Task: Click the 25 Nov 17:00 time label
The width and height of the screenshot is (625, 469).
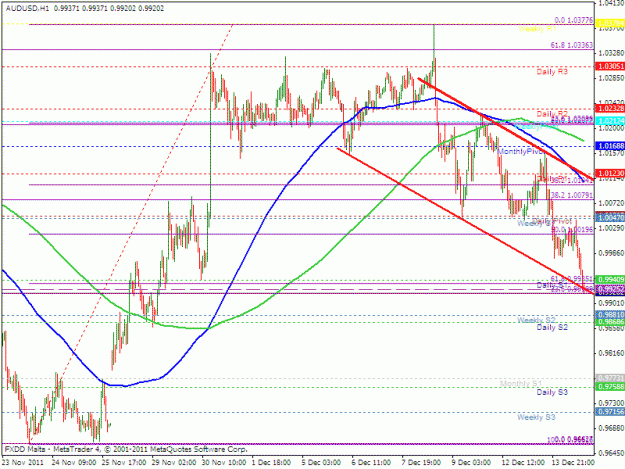Action: [123, 462]
